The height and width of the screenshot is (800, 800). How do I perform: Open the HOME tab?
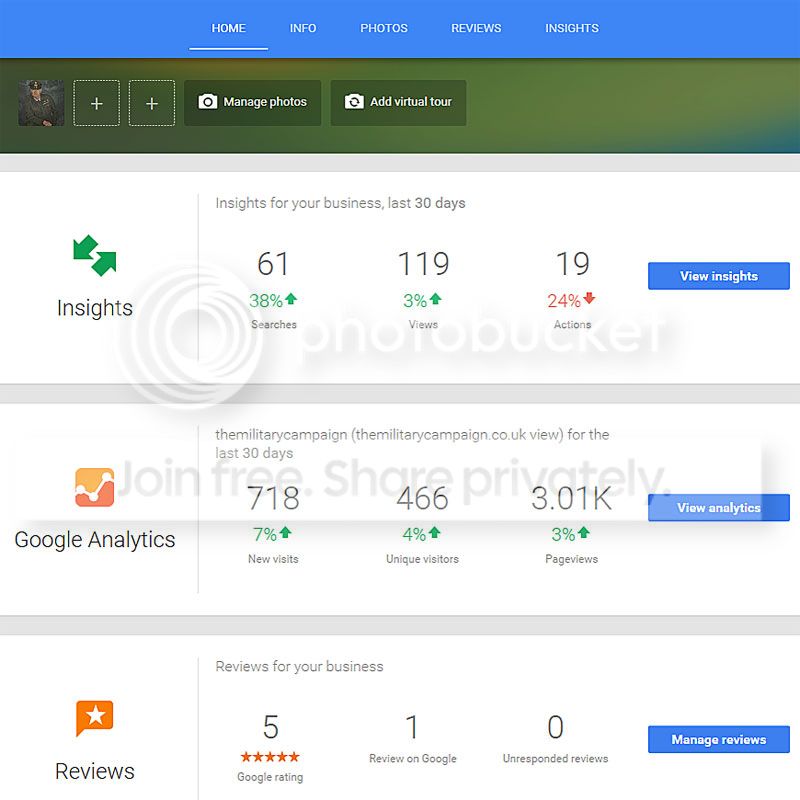pyautogui.click(x=228, y=28)
